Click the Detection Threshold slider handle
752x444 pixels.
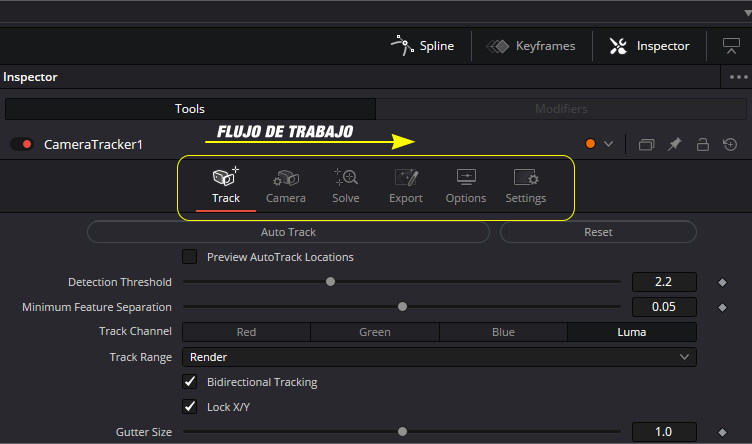[x=330, y=281]
